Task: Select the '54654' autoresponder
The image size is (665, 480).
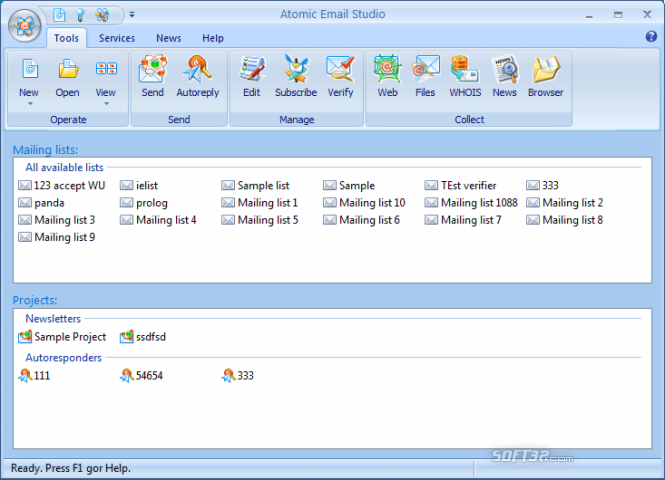Action: click(141, 375)
